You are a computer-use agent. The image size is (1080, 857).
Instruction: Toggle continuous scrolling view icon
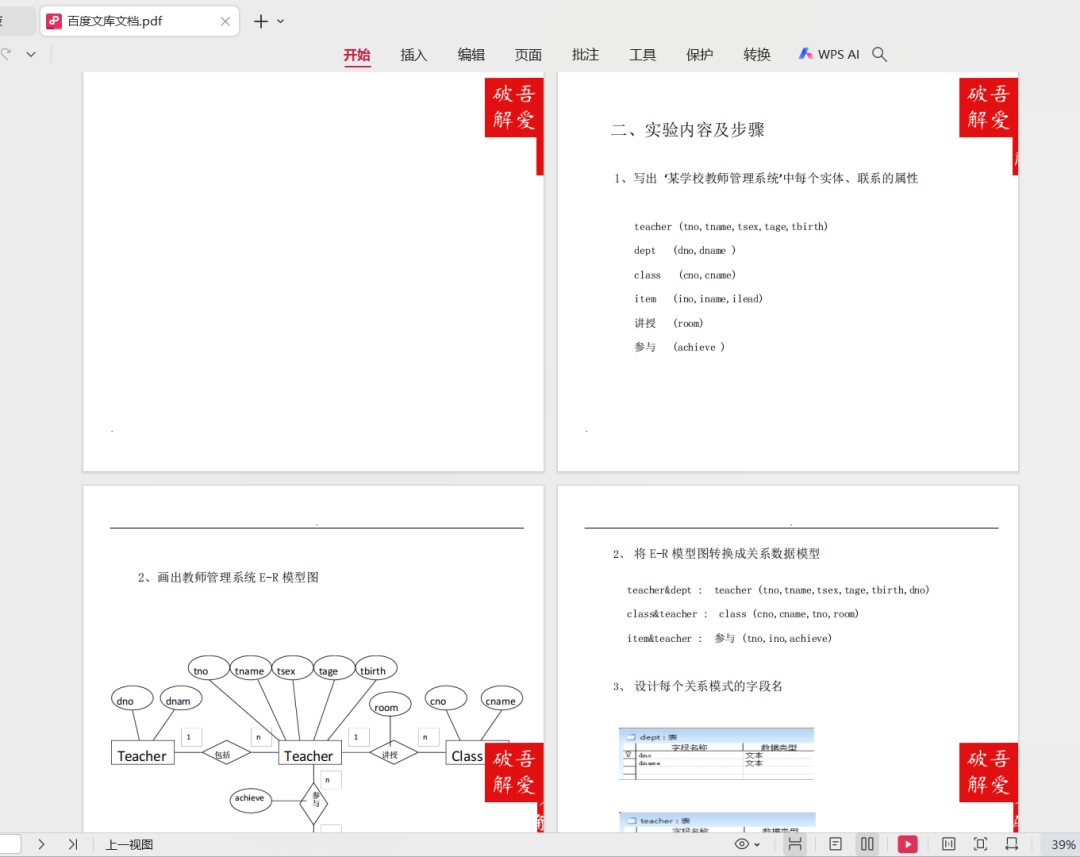(795, 844)
